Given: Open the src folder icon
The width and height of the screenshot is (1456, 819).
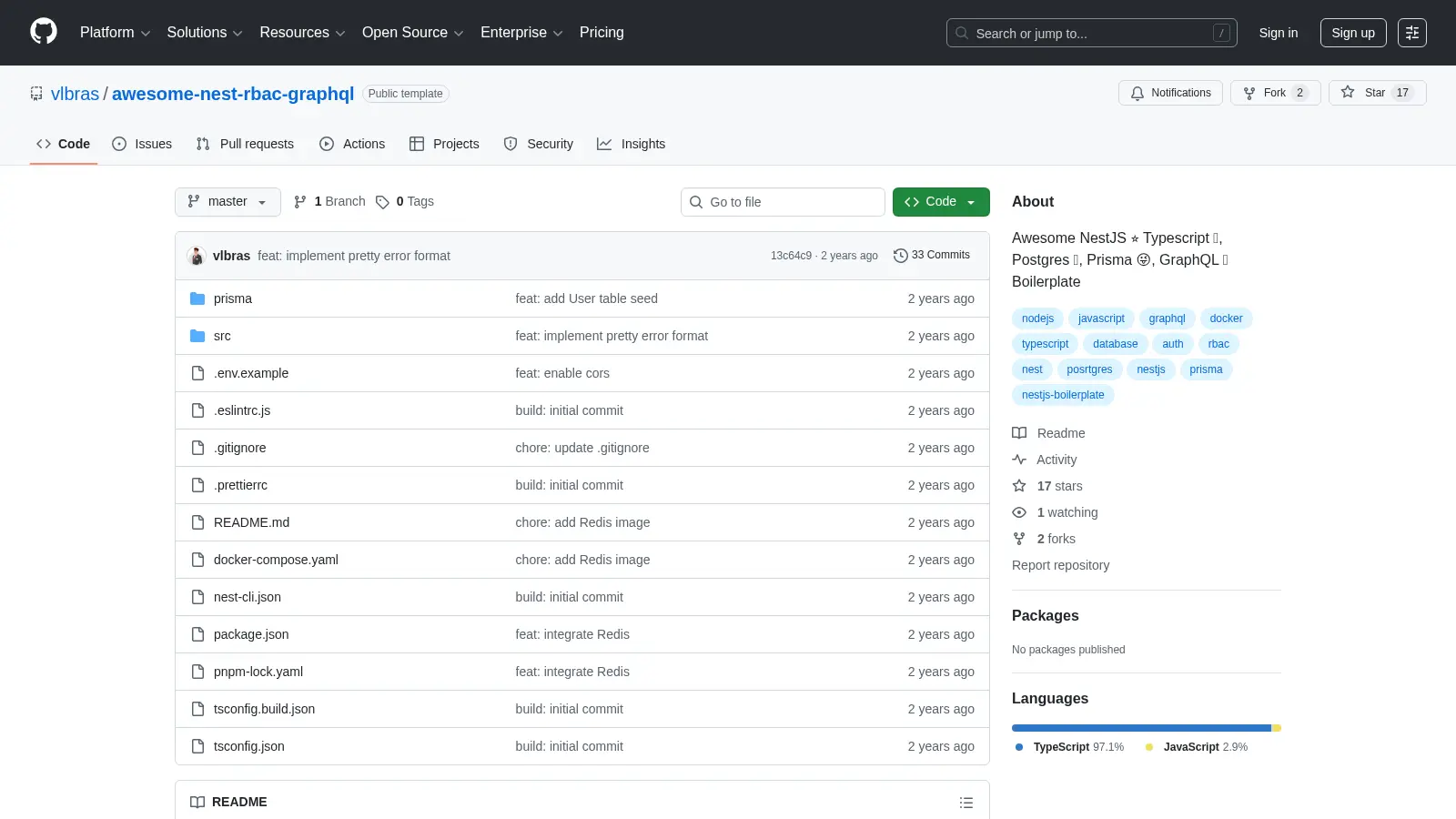Looking at the screenshot, I should 197,336.
